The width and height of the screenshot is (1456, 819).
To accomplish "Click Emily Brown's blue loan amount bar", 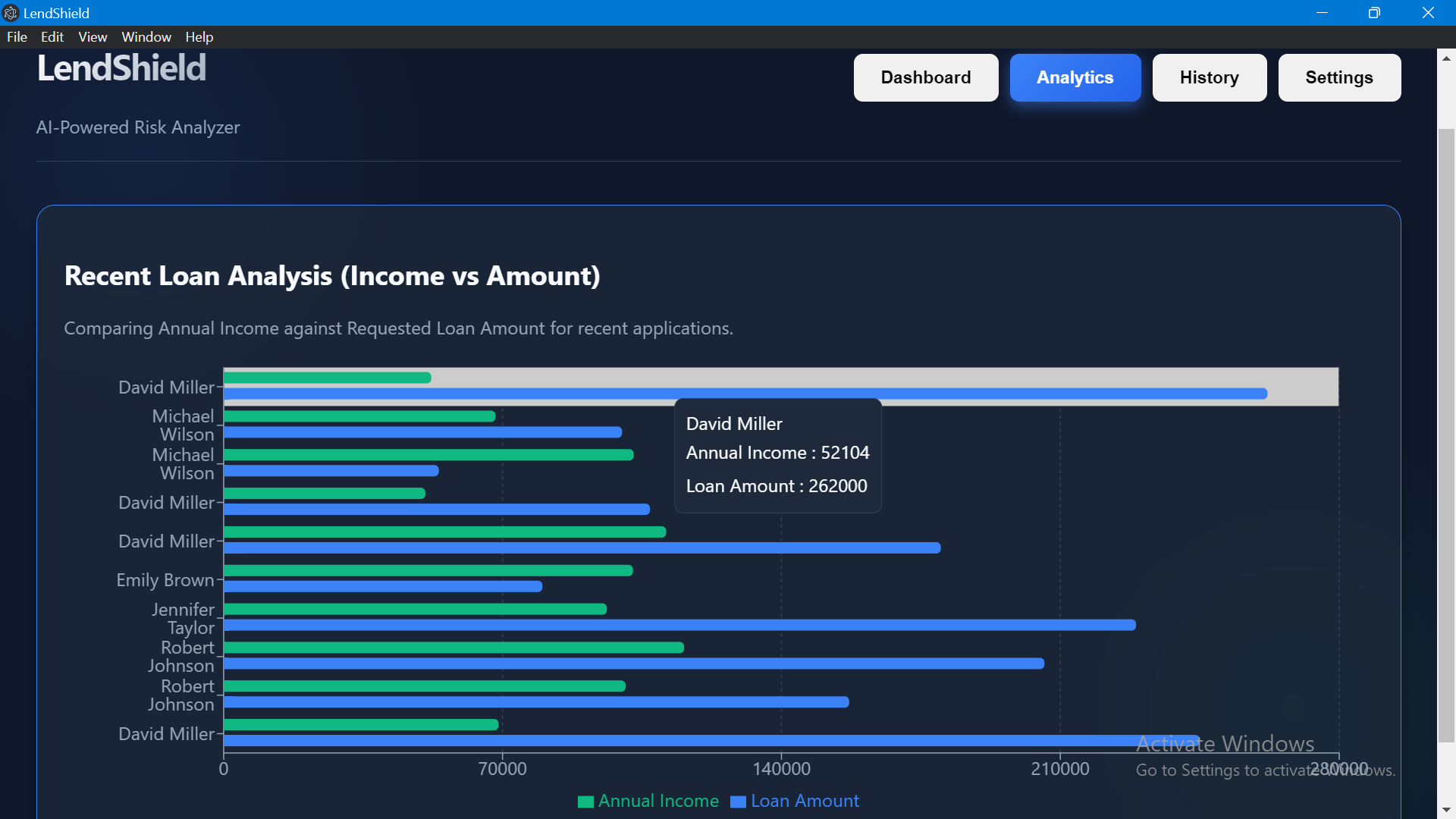I will (383, 586).
